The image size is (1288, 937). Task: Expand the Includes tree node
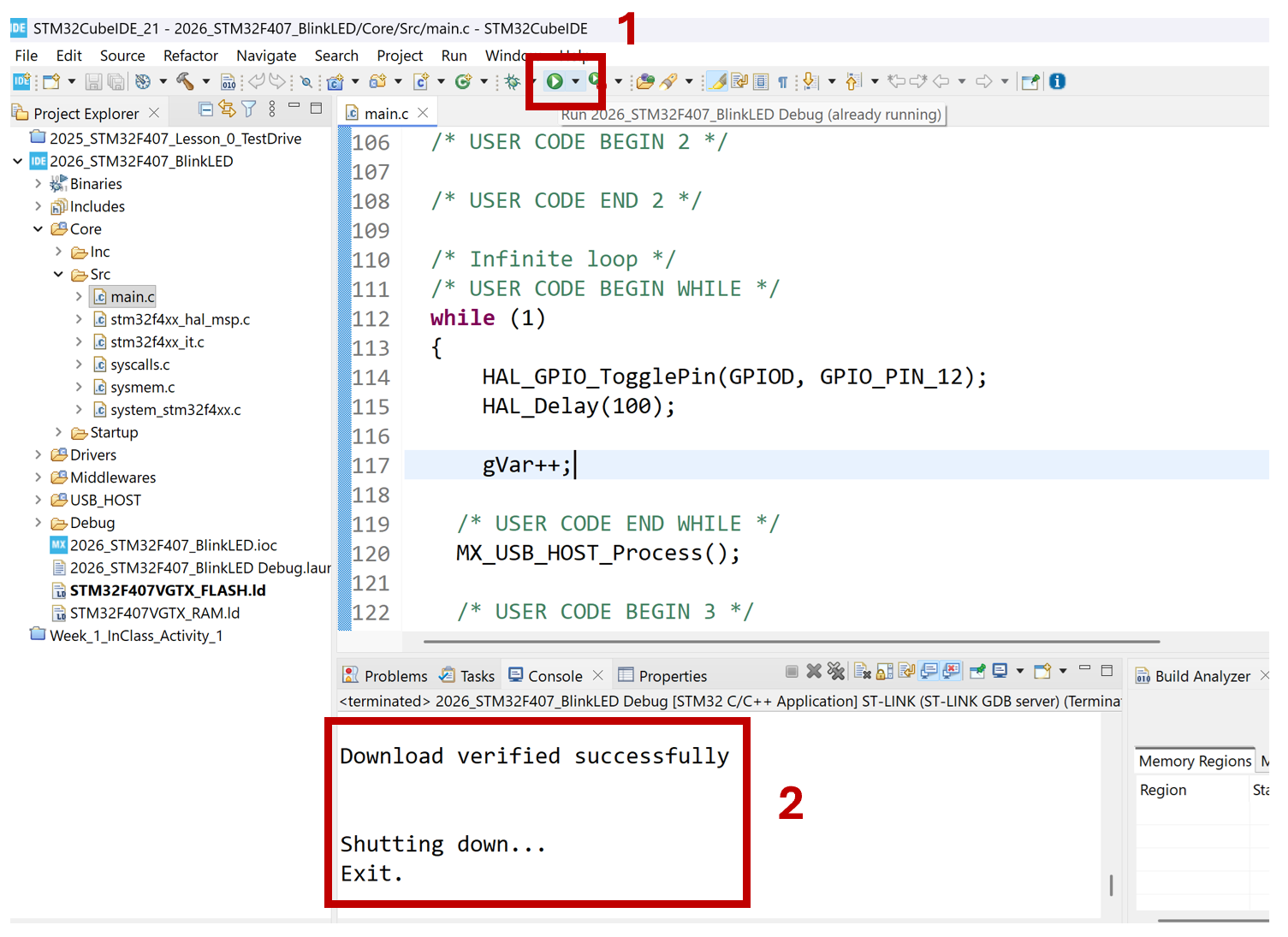pos(38,206)
